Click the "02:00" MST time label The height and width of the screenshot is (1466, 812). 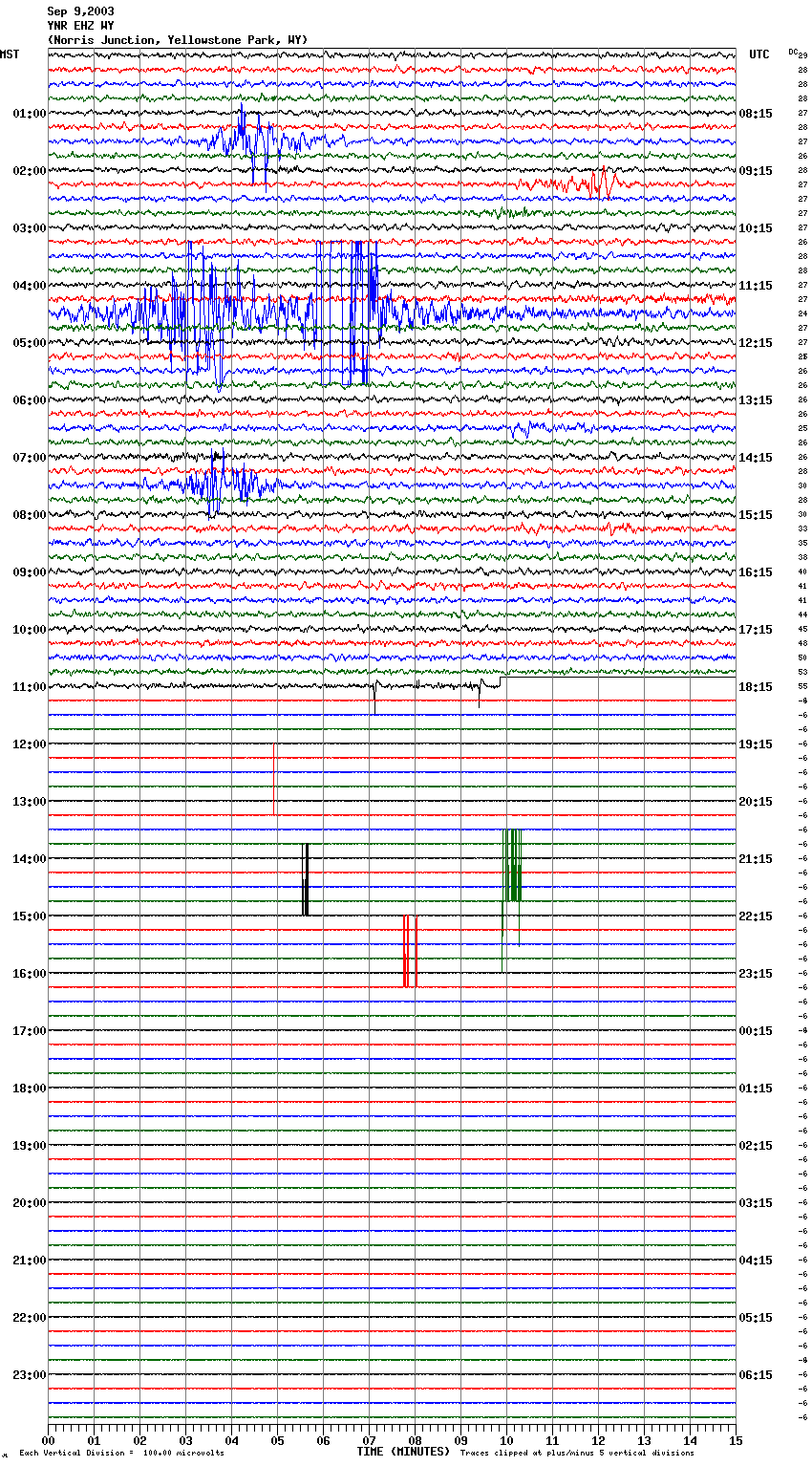30,171
